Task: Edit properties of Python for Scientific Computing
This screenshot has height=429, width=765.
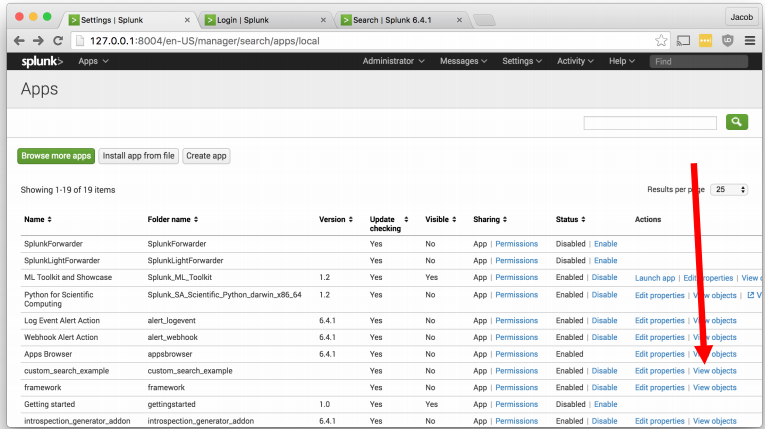Action: 660,295
